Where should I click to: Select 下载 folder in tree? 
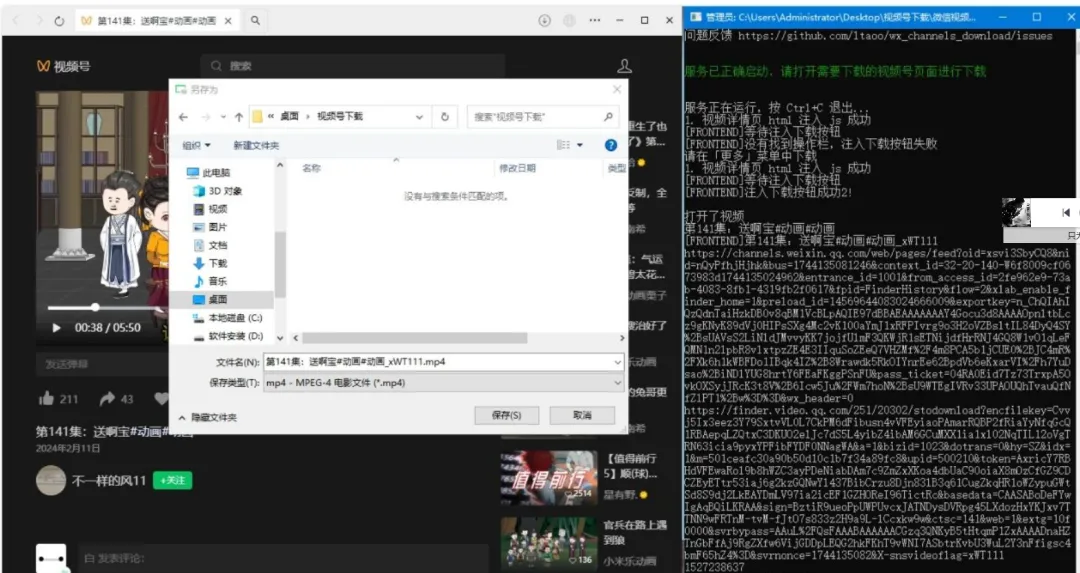click(210, 263)
